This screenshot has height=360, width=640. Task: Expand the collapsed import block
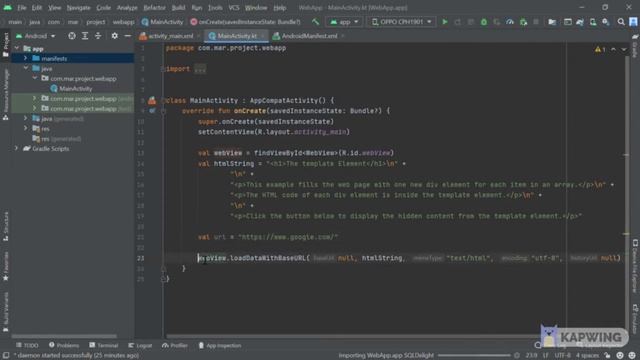pyautogui.click(x=200, y=69)
